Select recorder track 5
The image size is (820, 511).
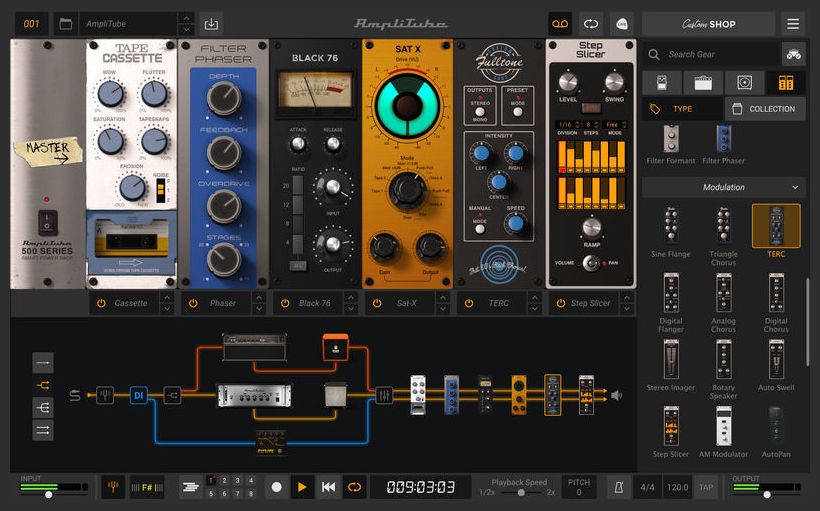click(211, 493)
